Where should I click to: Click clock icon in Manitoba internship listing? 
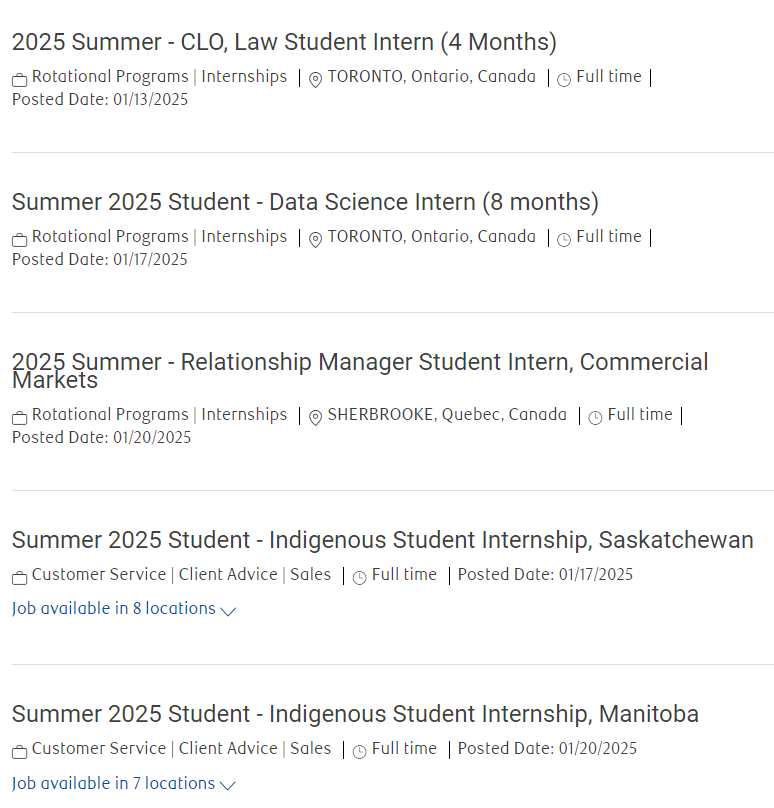[359, 752]
